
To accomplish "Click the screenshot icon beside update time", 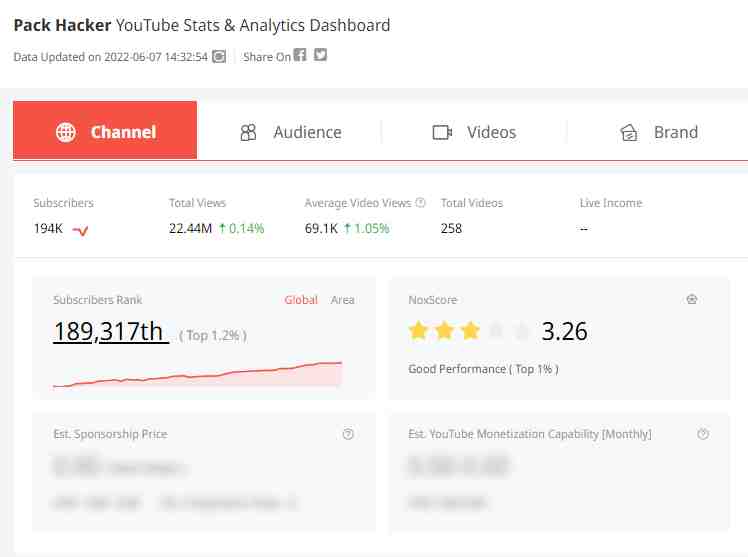I will (x=219, y=56).
